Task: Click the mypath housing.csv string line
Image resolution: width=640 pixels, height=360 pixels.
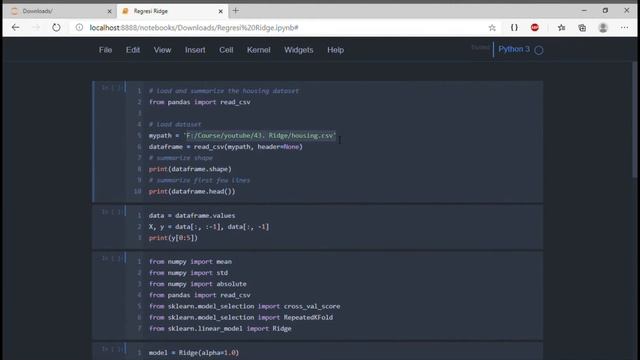Action: 242,136
